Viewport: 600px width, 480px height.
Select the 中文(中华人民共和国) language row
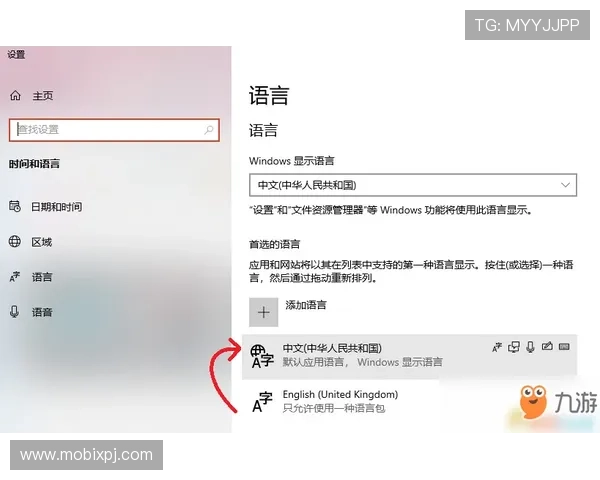(x=409, y=356)
